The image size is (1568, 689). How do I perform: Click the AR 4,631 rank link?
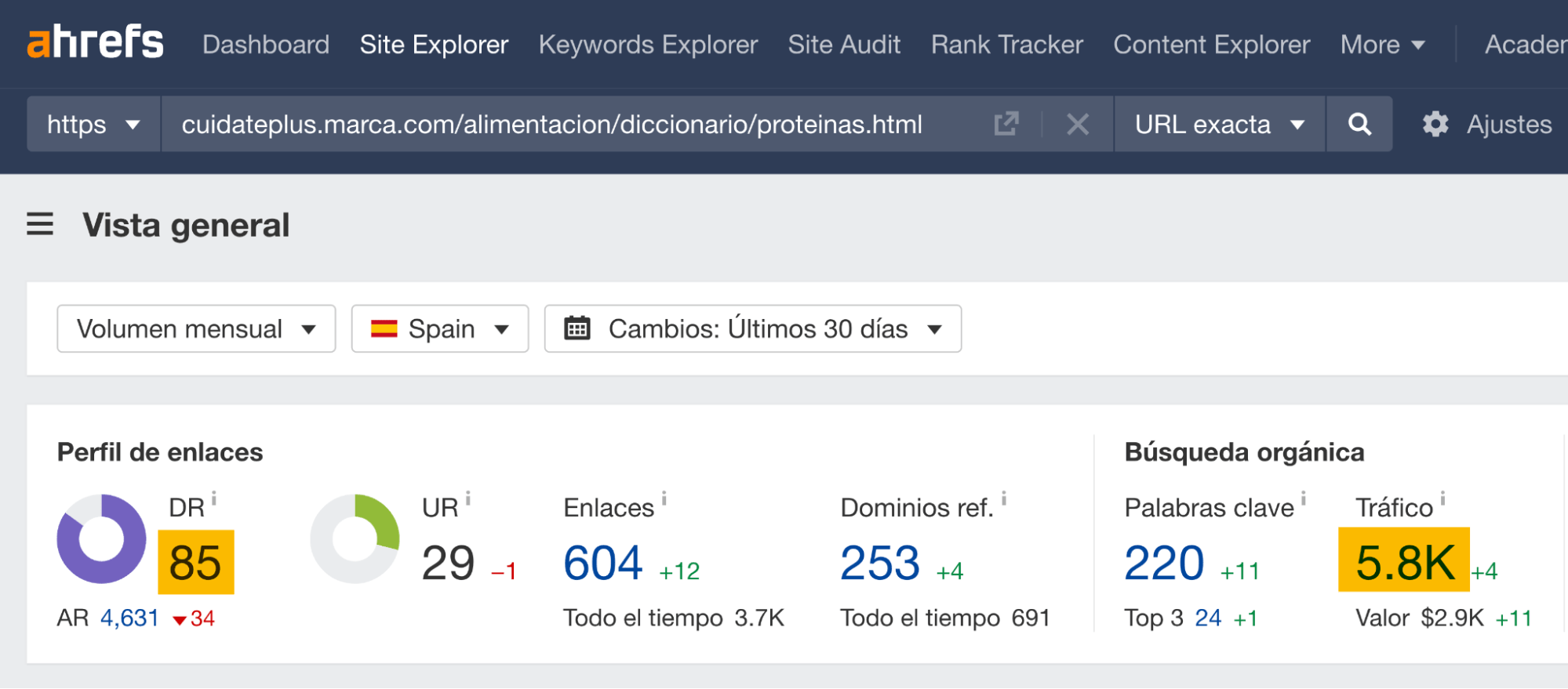coord(129,618)
